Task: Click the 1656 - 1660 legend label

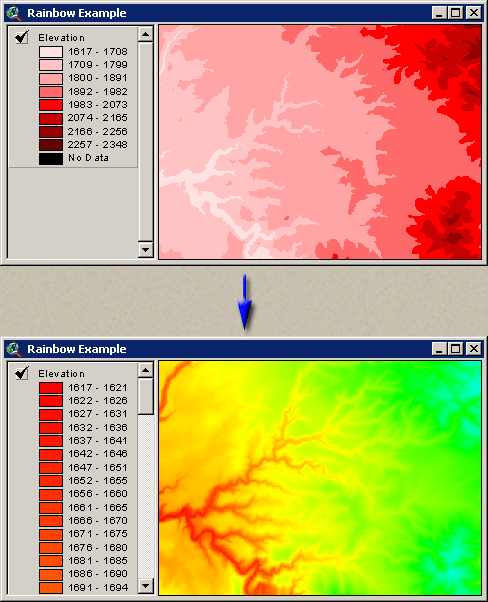Action: coord(98,494)
